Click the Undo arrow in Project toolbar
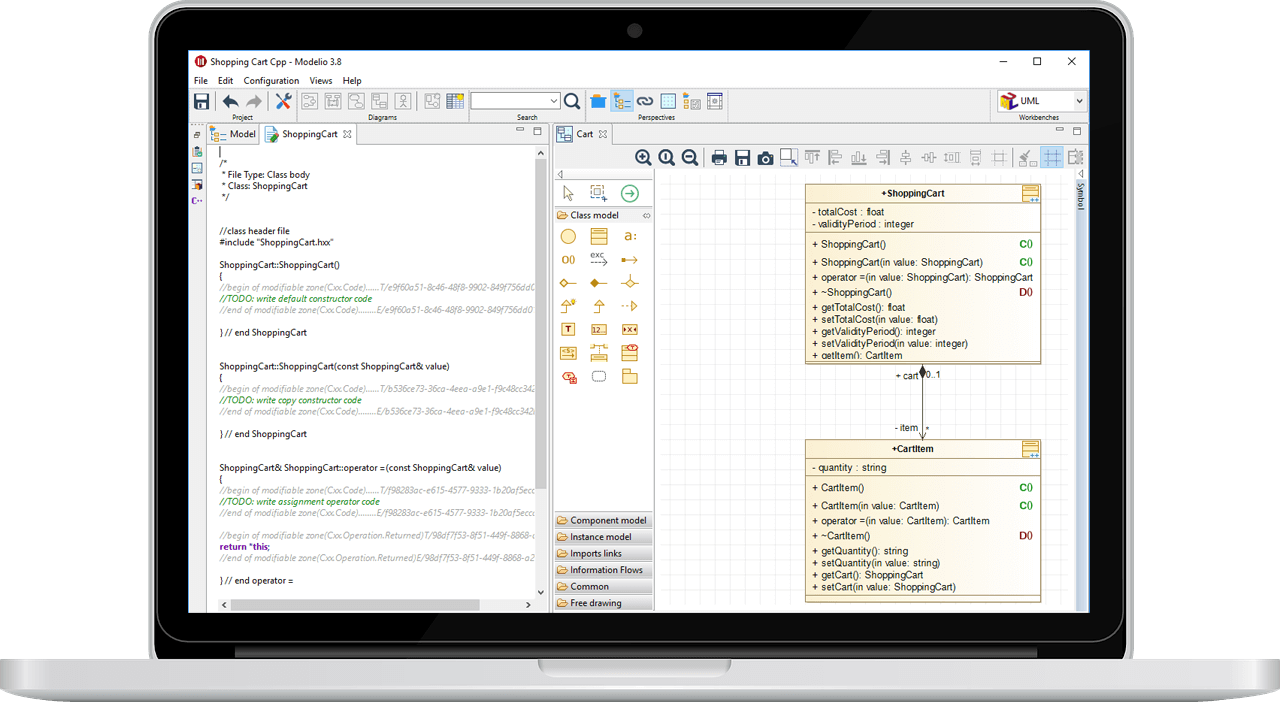This screenshot has width=1280, height=702. point(230,101)
